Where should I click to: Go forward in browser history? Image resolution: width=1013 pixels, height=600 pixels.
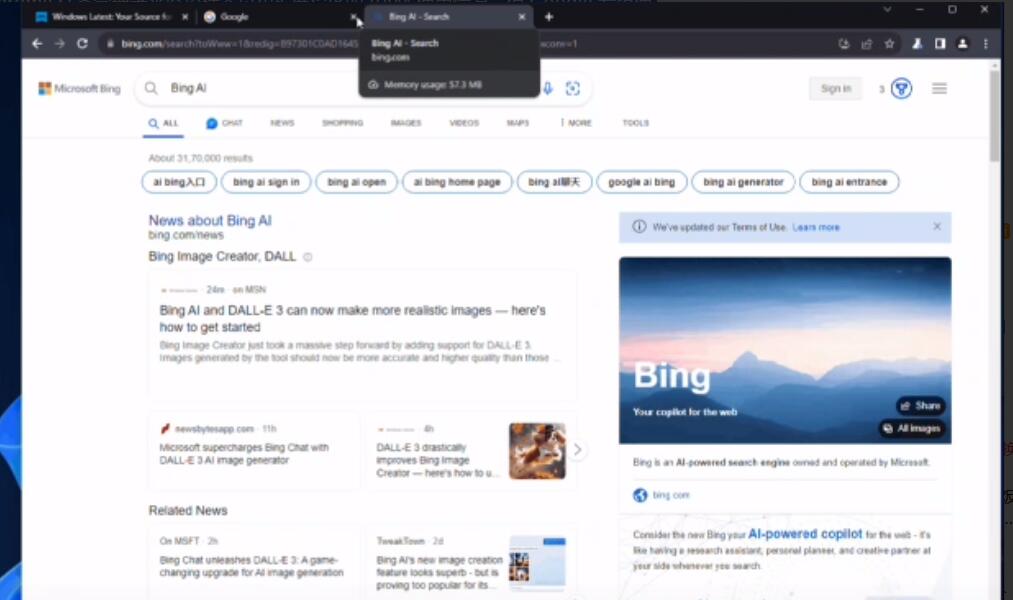coord(59,43)
